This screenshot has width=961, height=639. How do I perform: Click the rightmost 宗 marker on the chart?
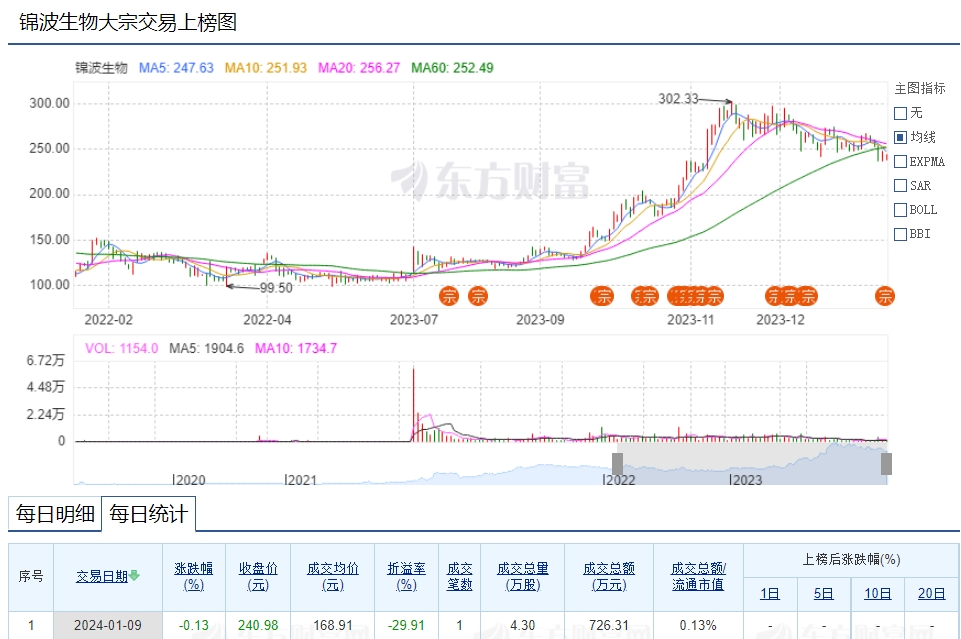point(885,295)
